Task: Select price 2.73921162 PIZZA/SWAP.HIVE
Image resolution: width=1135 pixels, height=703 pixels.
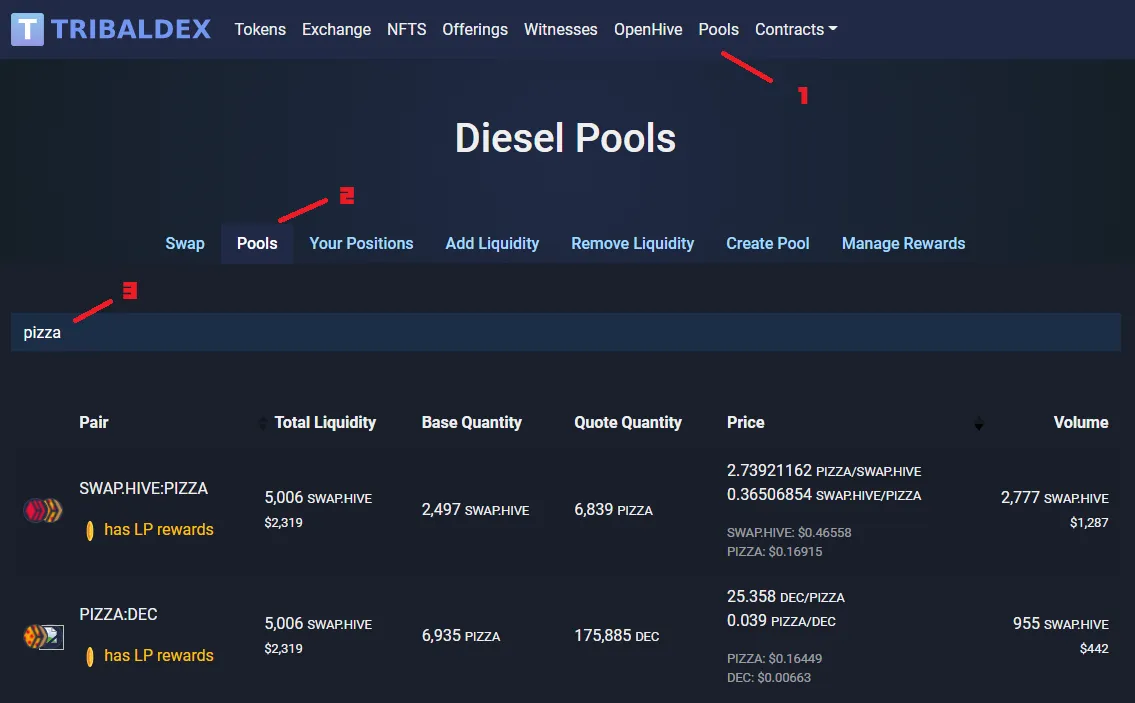Action: (824, 471)
